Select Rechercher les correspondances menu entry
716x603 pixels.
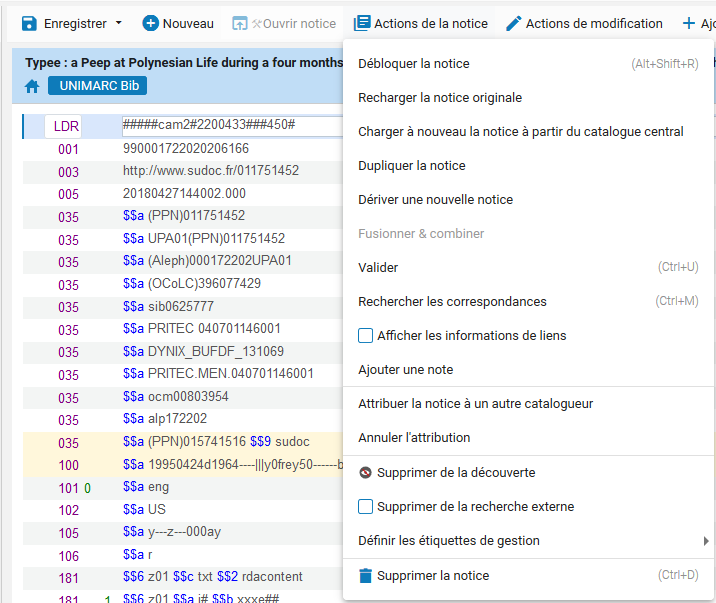click(x=452, y=302)
